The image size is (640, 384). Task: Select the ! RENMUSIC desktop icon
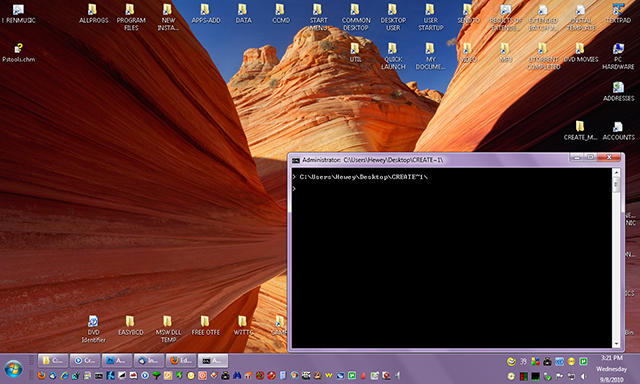(18, 13)
